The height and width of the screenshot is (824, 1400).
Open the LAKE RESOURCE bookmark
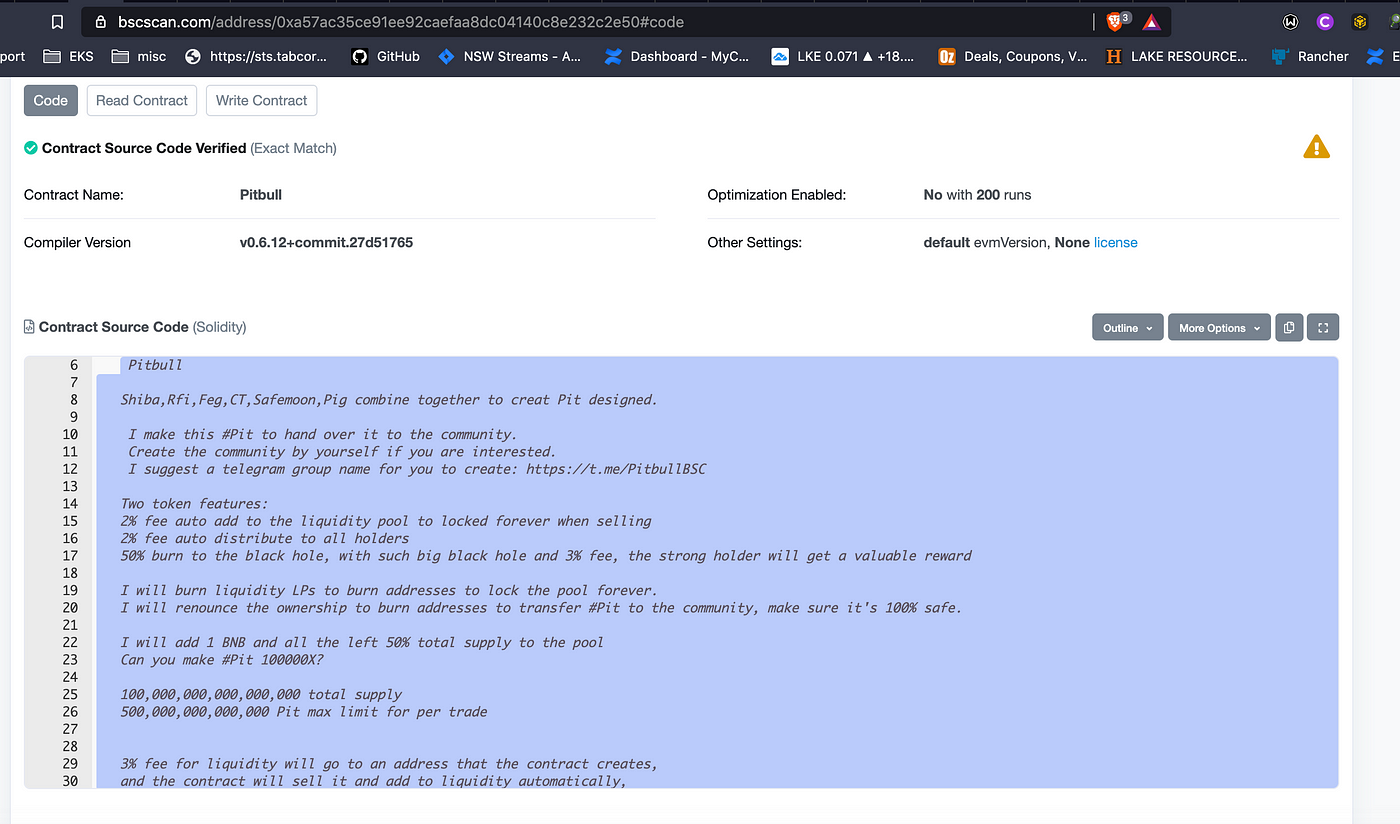pyautogui.click(x=1176, y=56)
